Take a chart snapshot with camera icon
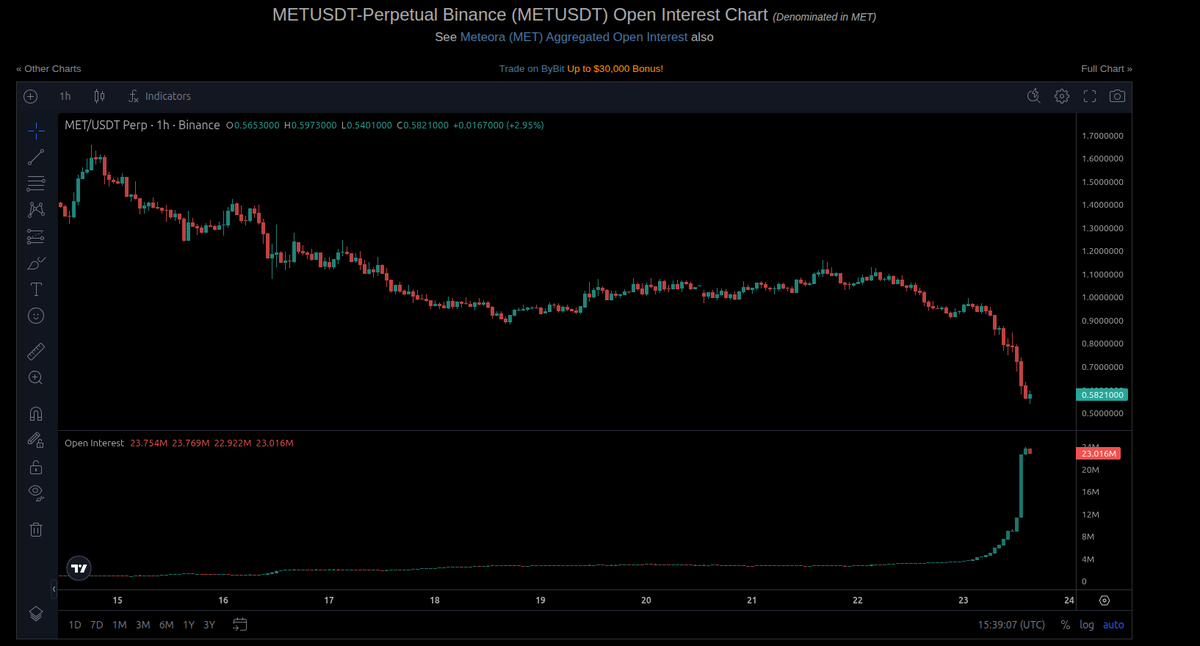Image resolution: width=1200 pixels, height=646 pixels. 1117,96
